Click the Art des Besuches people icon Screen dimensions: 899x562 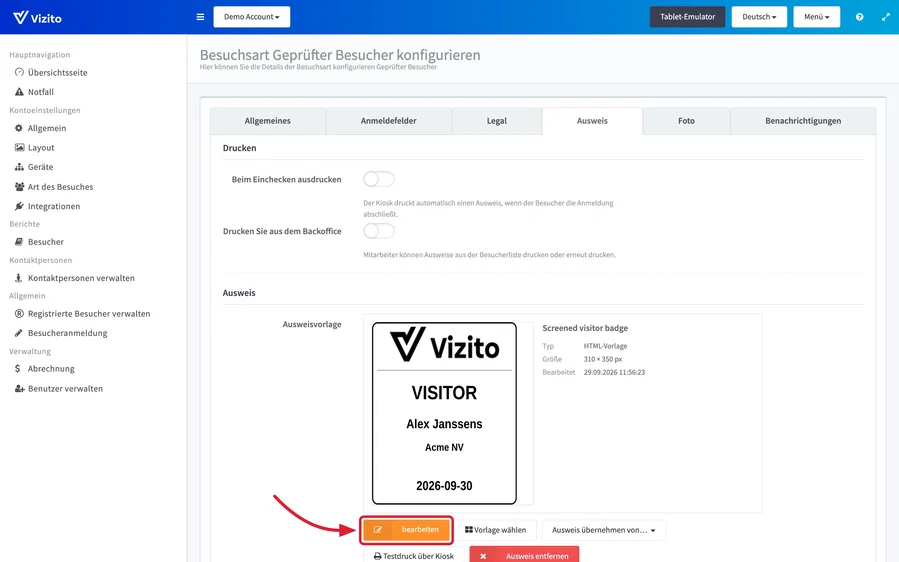coord(19,186)
